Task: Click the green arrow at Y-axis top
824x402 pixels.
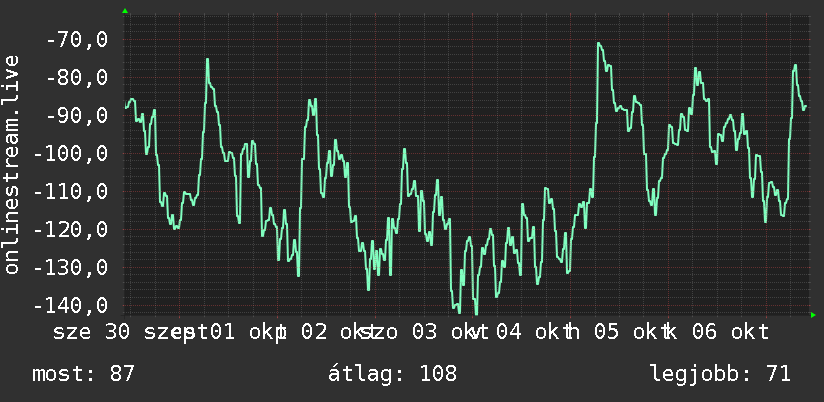Action: pyautogui.click(x=125, y=11)
